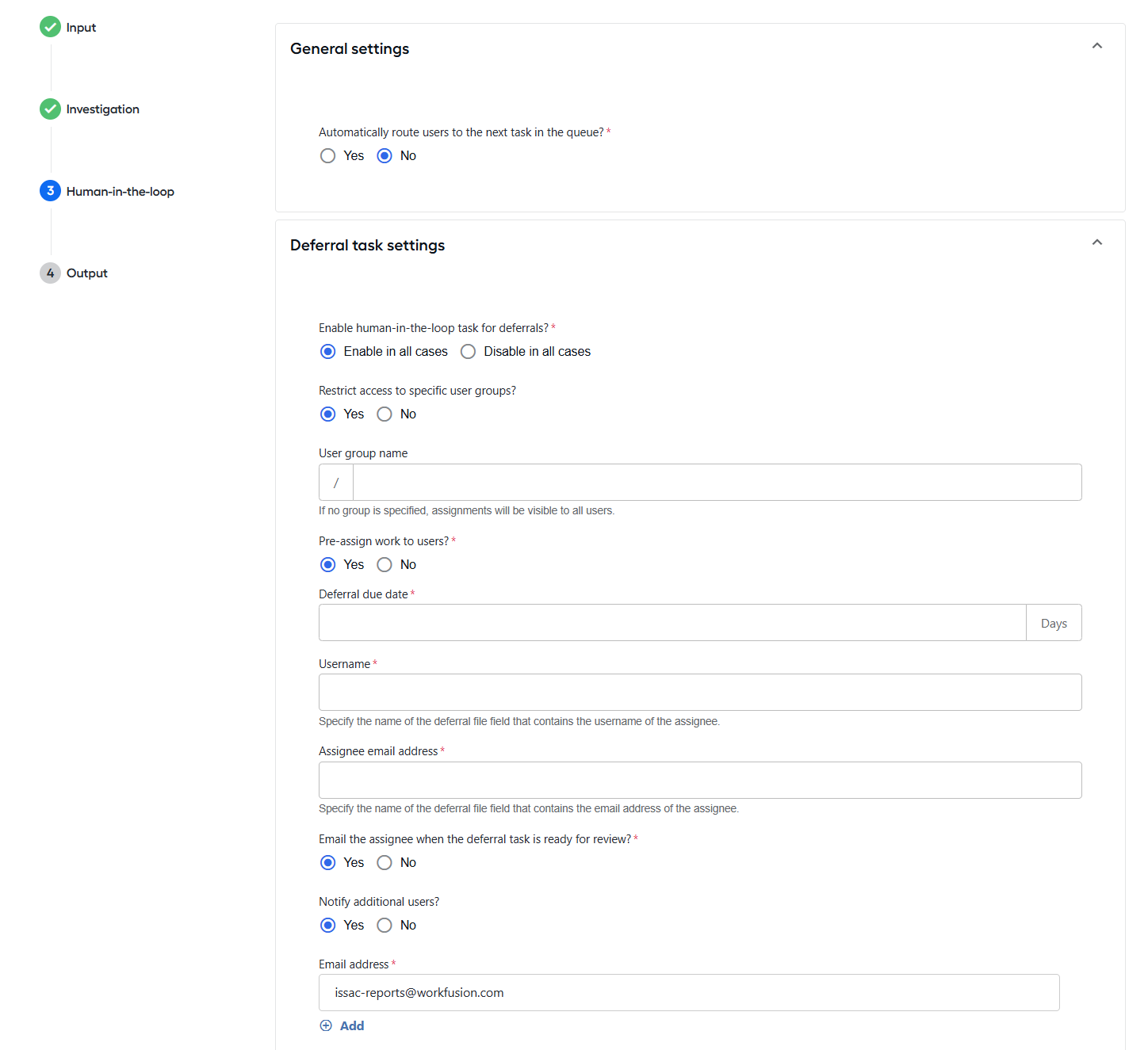Click the Username field help text
The height and width of the screenshot is (1050, 1148).
point(519,721)
